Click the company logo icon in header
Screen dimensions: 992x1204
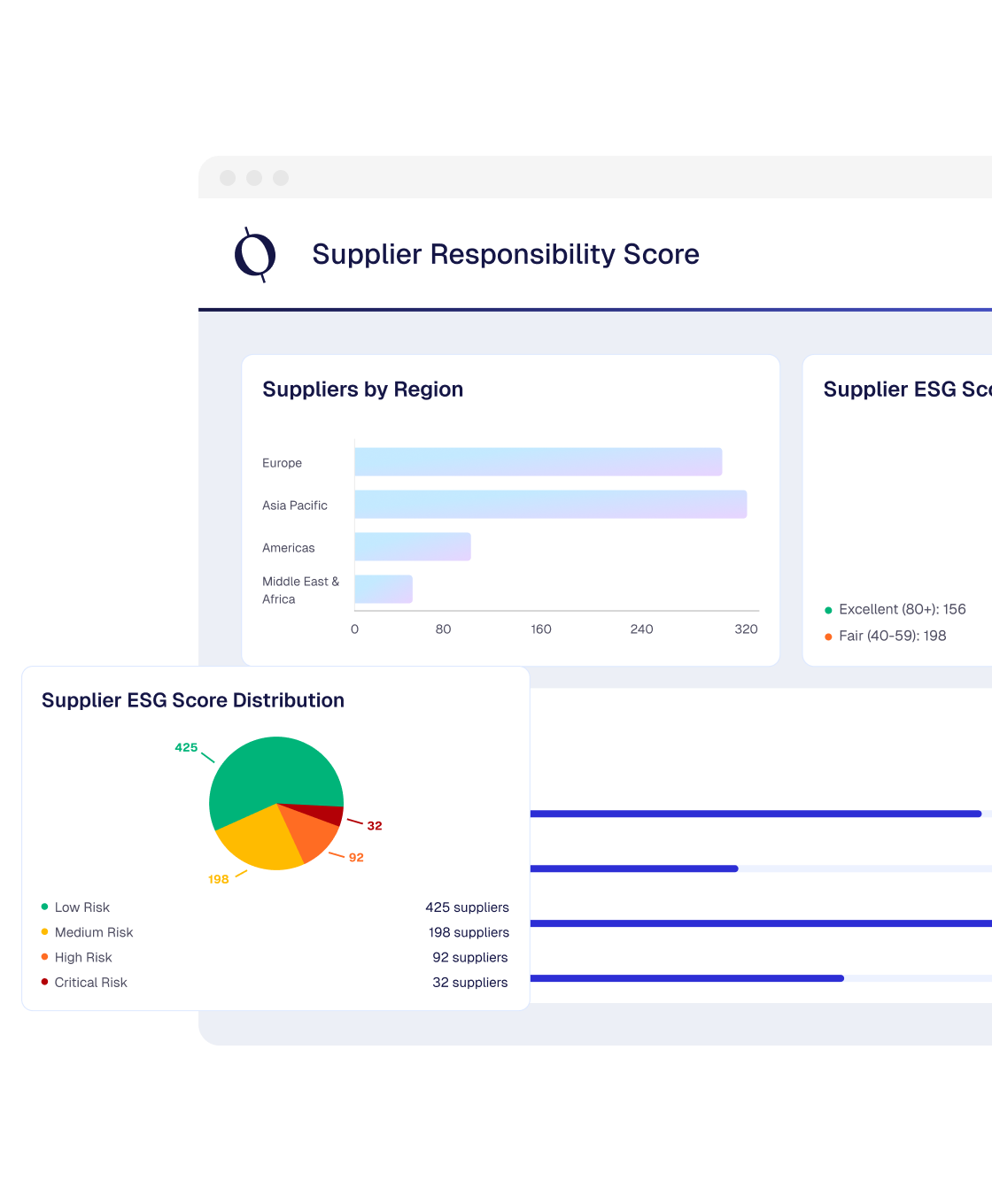255,255
